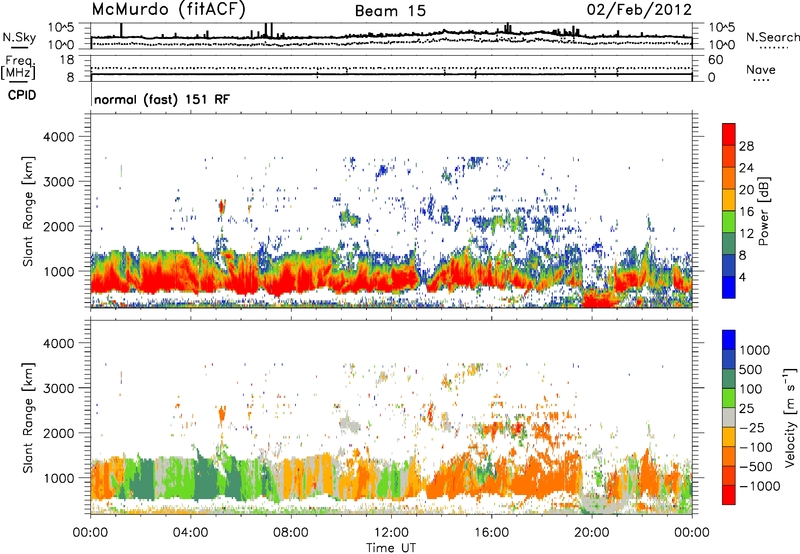Click the '16' value on Power colorbar
800x554 pixels.
pyautogui.click(x=746, y=212)
